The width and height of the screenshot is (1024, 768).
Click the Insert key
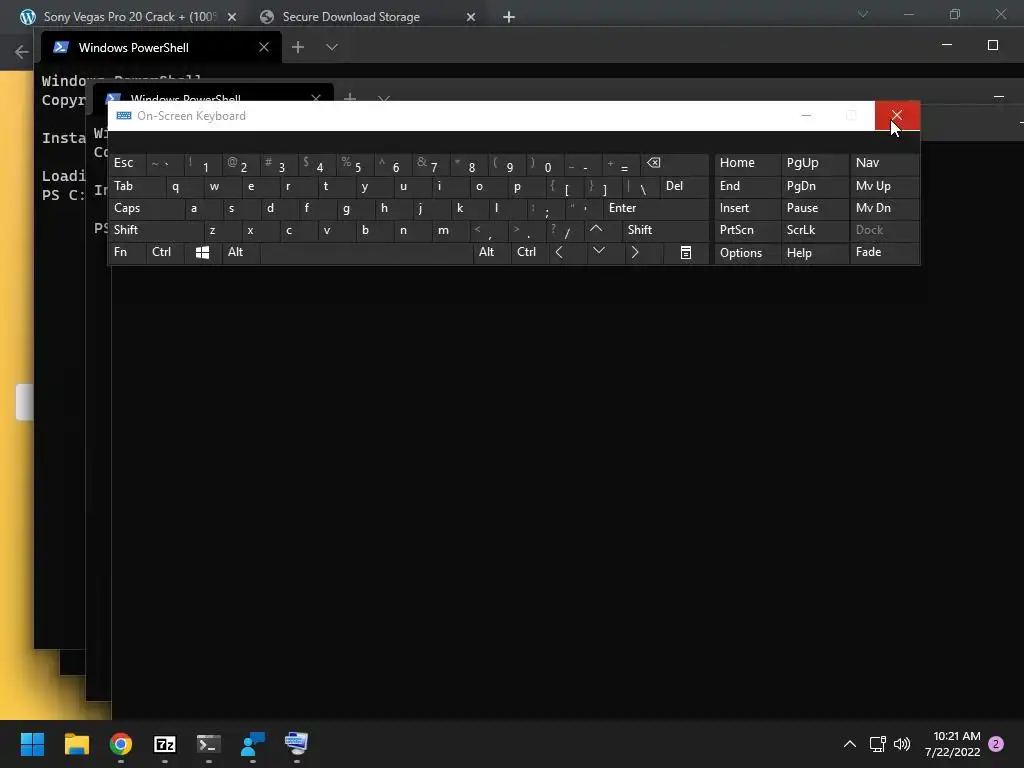pos(747,208)
